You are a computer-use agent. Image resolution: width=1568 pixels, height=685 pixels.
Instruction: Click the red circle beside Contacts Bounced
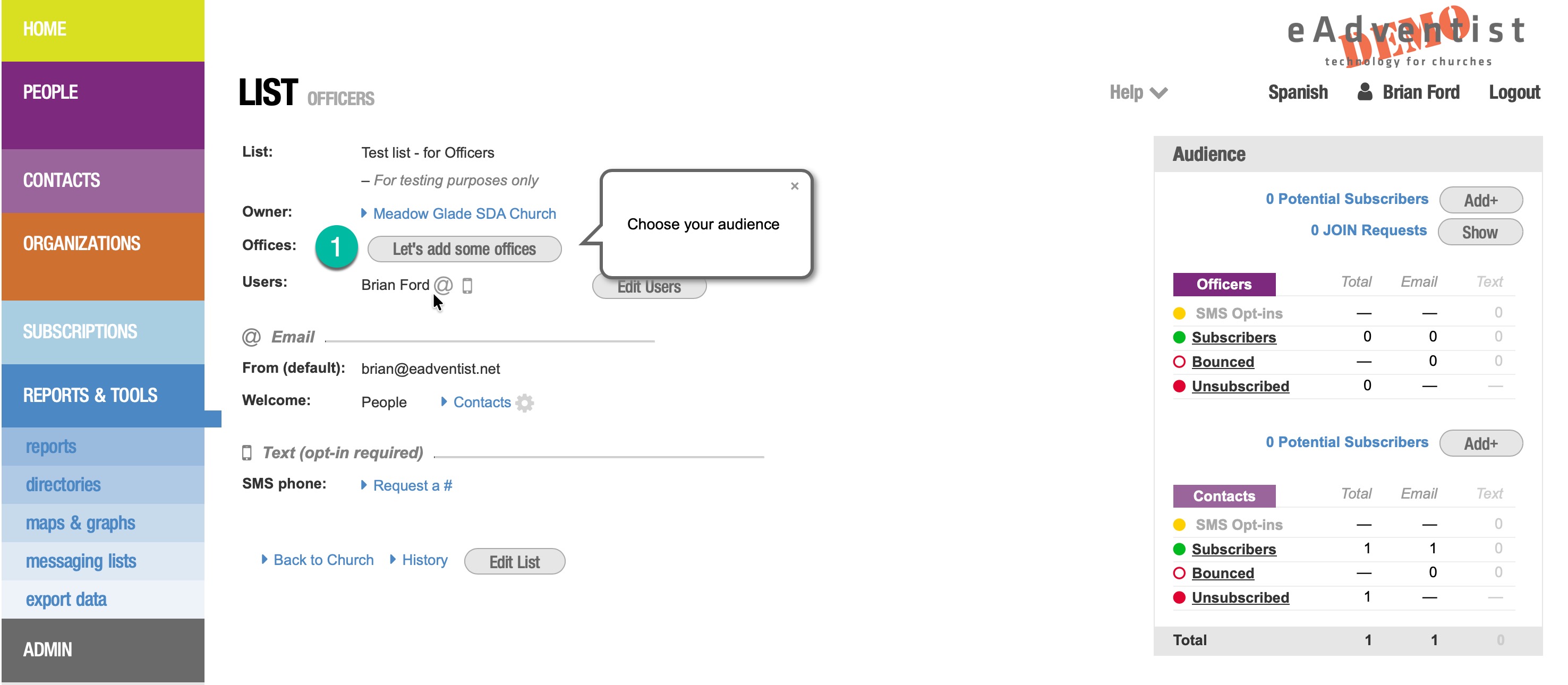pyautogui.click(x=1179, y=573)
